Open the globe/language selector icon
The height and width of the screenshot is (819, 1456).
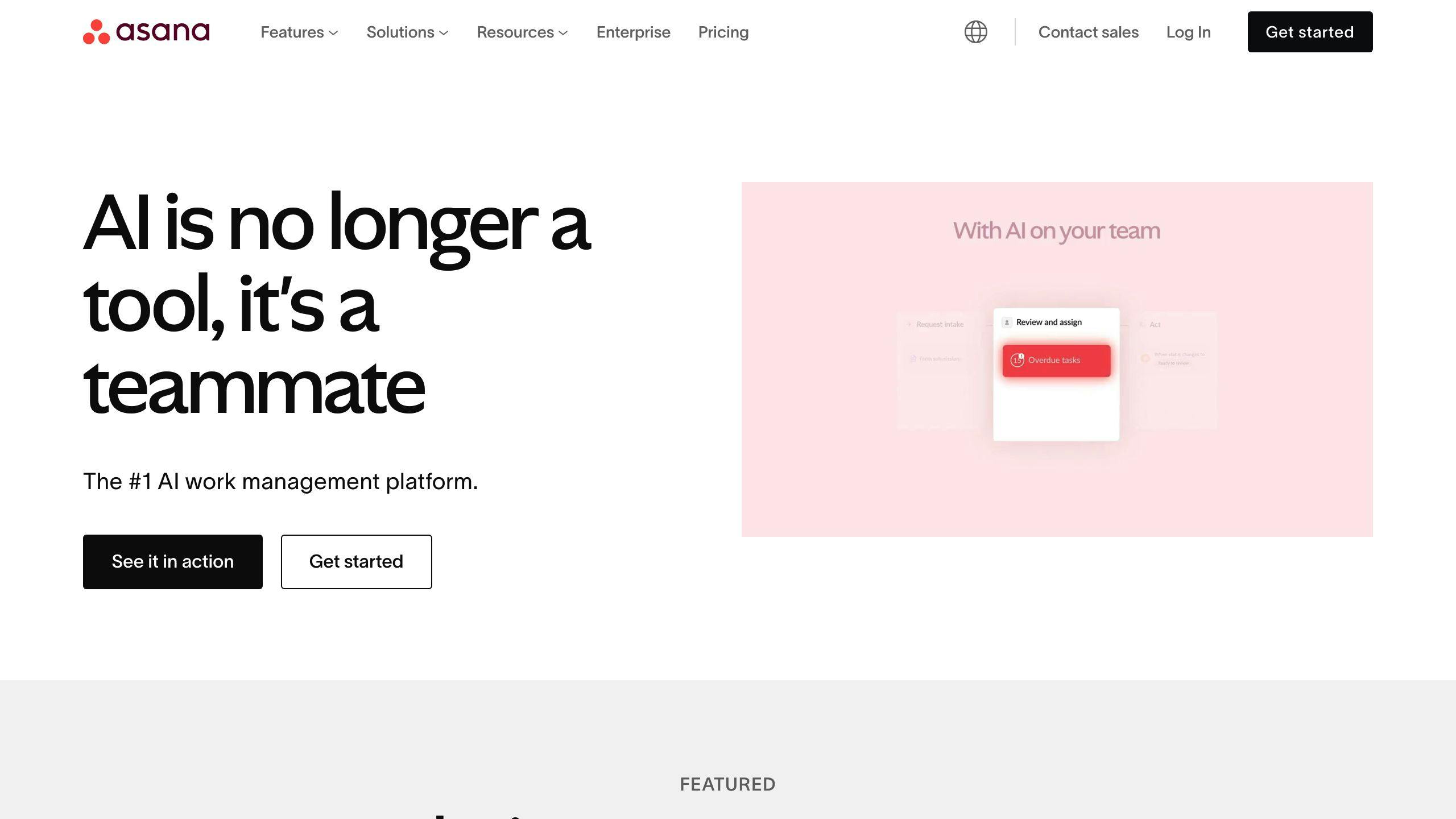pos(975,32)
